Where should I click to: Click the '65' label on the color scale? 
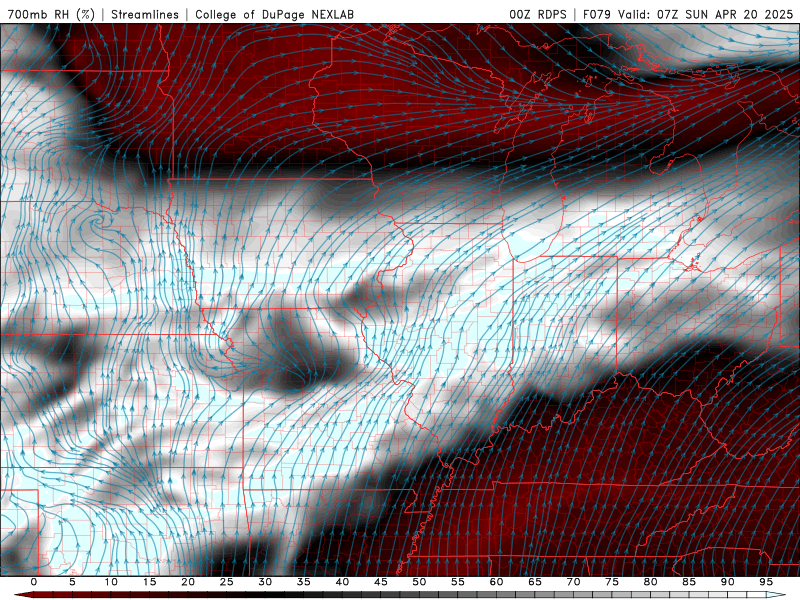point(535,582)
